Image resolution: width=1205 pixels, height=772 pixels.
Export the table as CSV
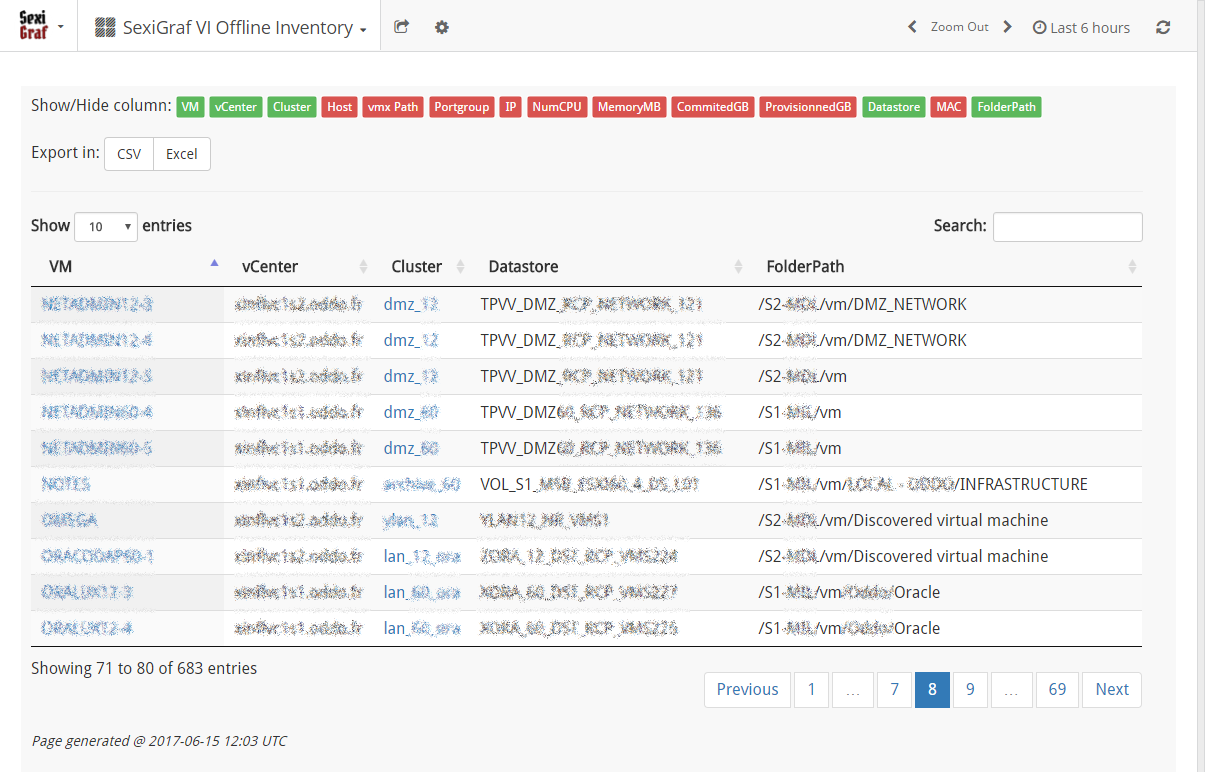pos(129,154)
